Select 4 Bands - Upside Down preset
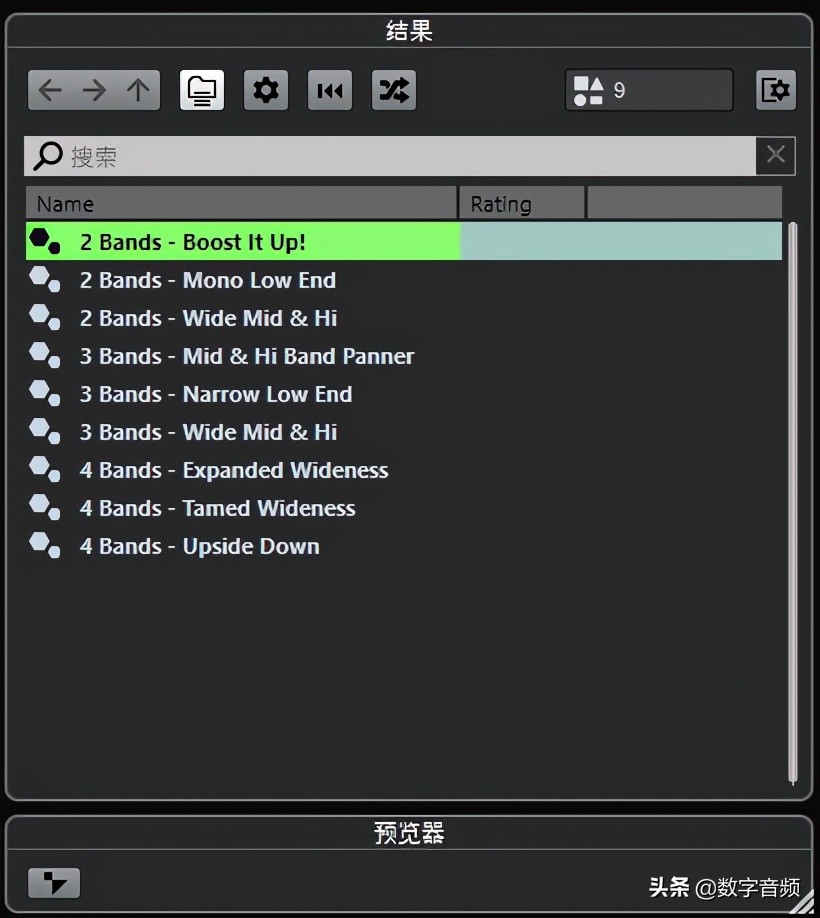The image size is (820, 918). pos(199,546)
